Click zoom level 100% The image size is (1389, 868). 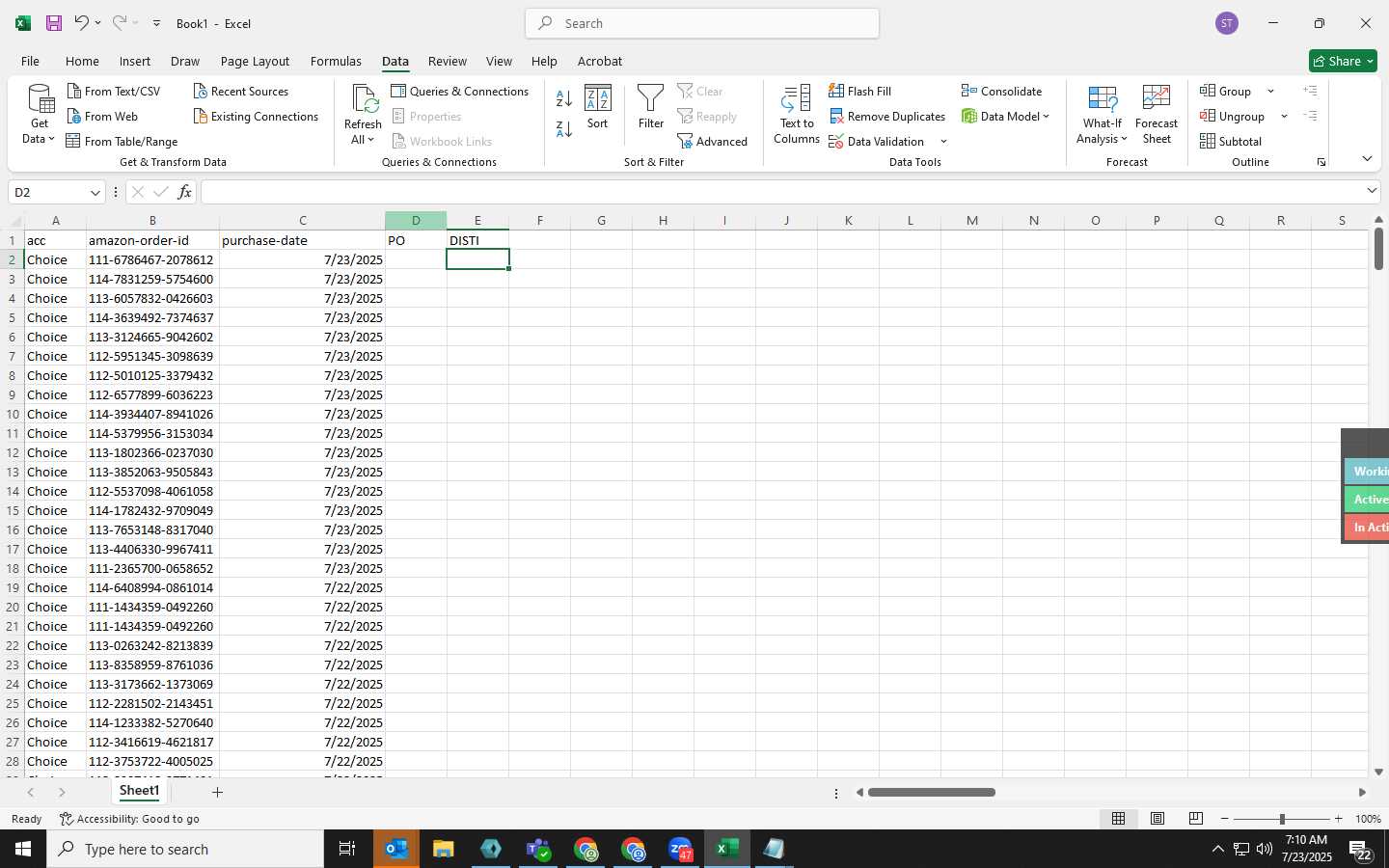pyautogui.click(x=1368, y=819)
